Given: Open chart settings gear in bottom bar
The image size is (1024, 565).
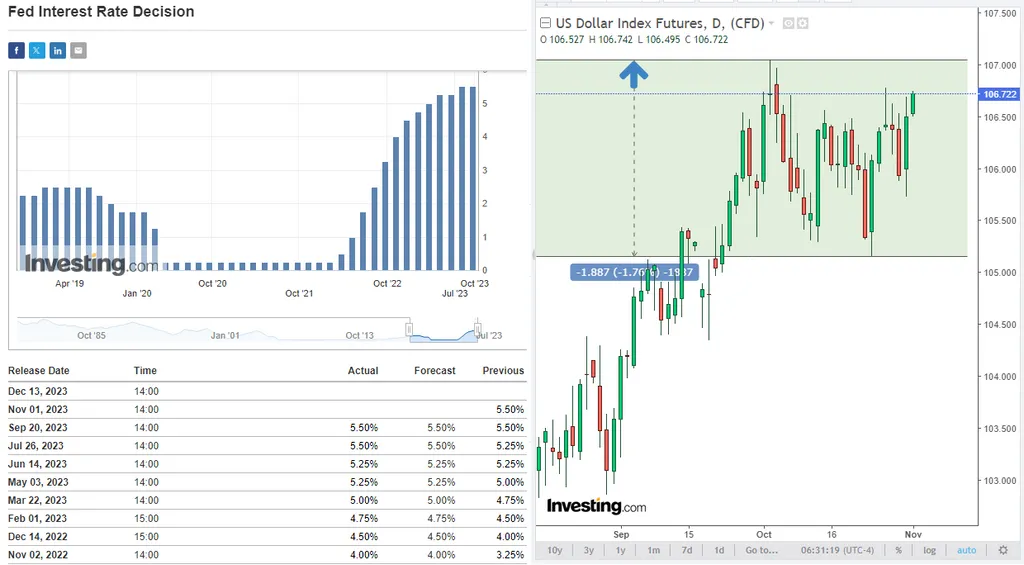Looking at the screenshot, I should (x=1003, y=550).
